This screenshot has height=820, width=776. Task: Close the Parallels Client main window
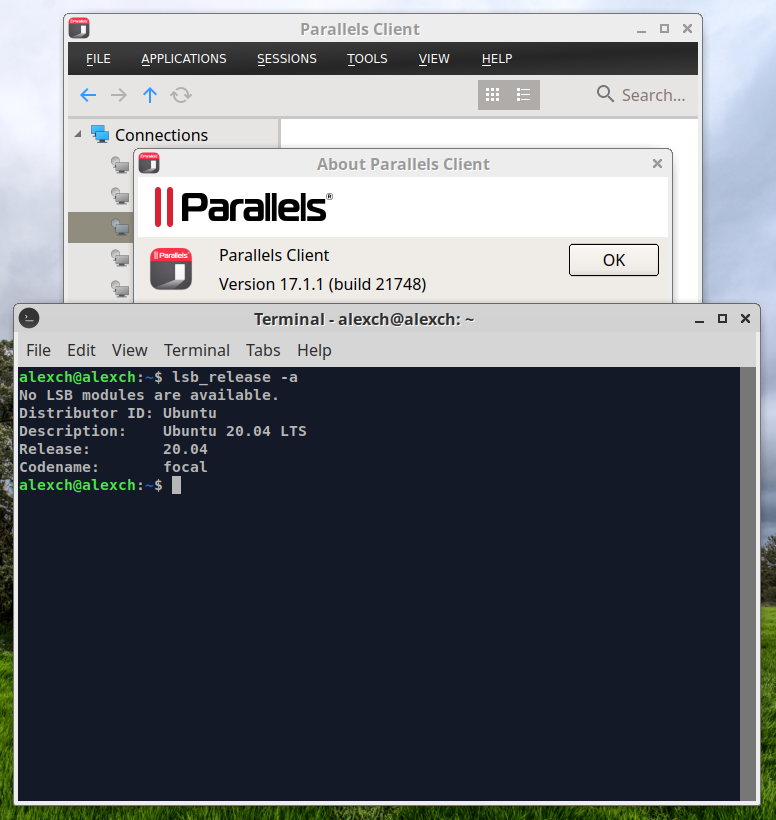pyautogui.click(x=687, y=29)
